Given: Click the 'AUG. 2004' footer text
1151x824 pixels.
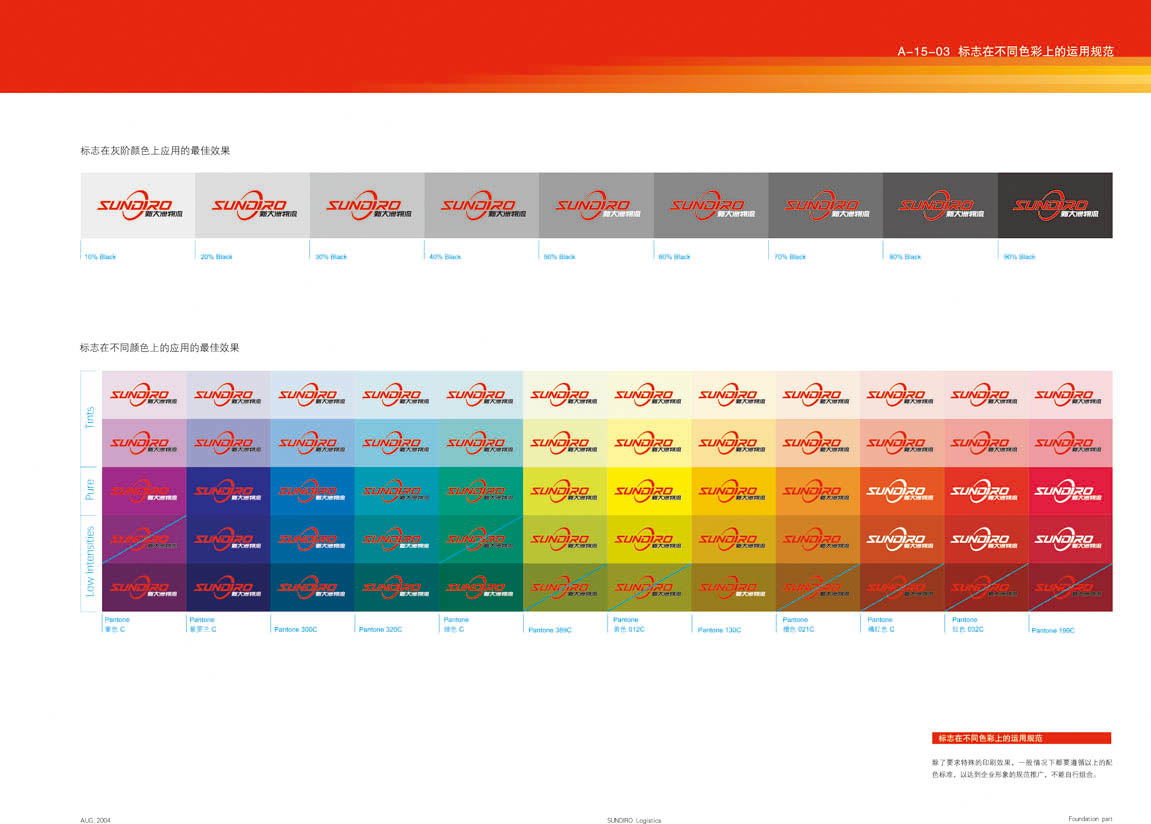Looking at the screenshot, I should pos(95,820).
